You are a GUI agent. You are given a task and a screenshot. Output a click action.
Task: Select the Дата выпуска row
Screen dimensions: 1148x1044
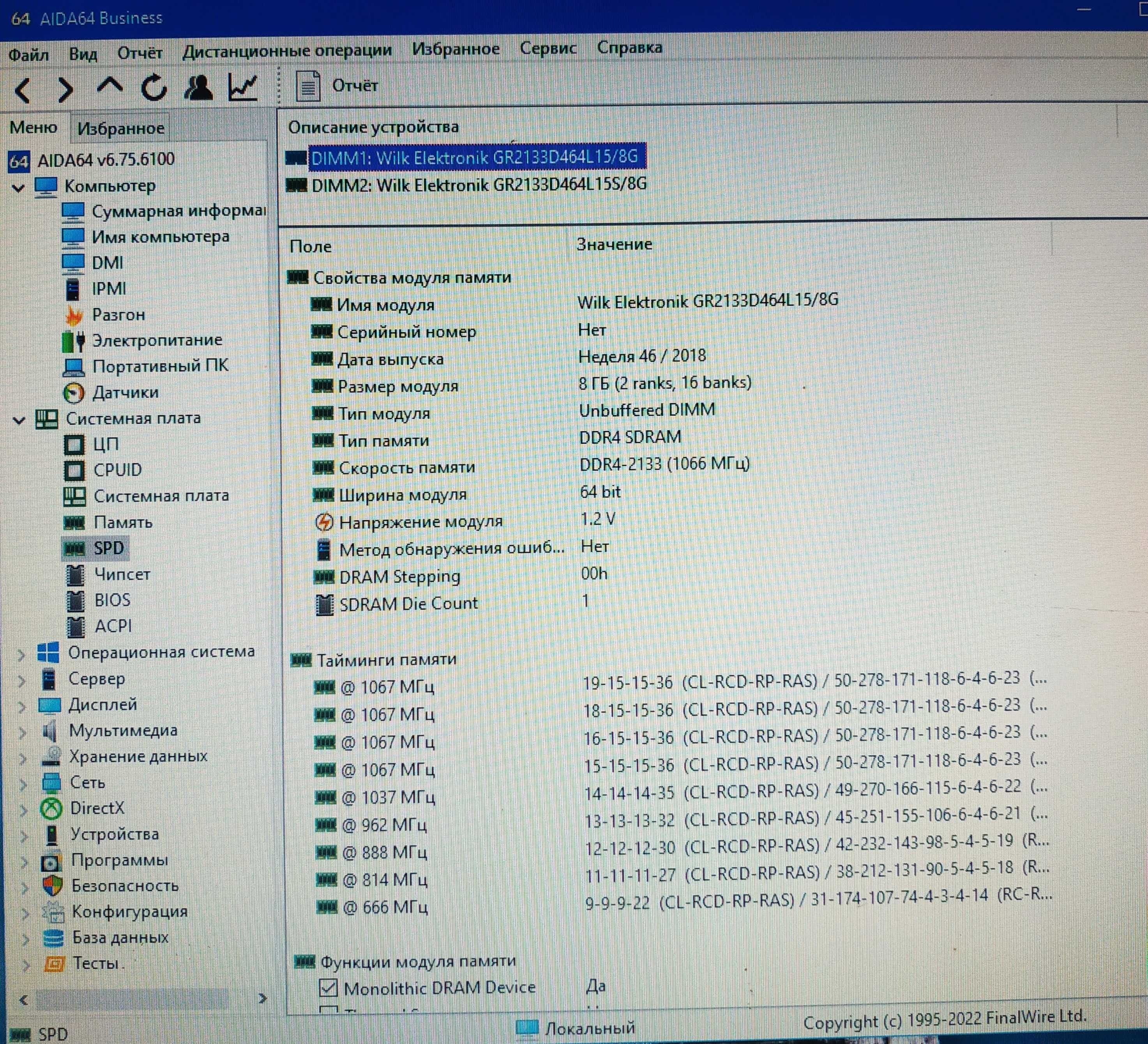[509, 358]
